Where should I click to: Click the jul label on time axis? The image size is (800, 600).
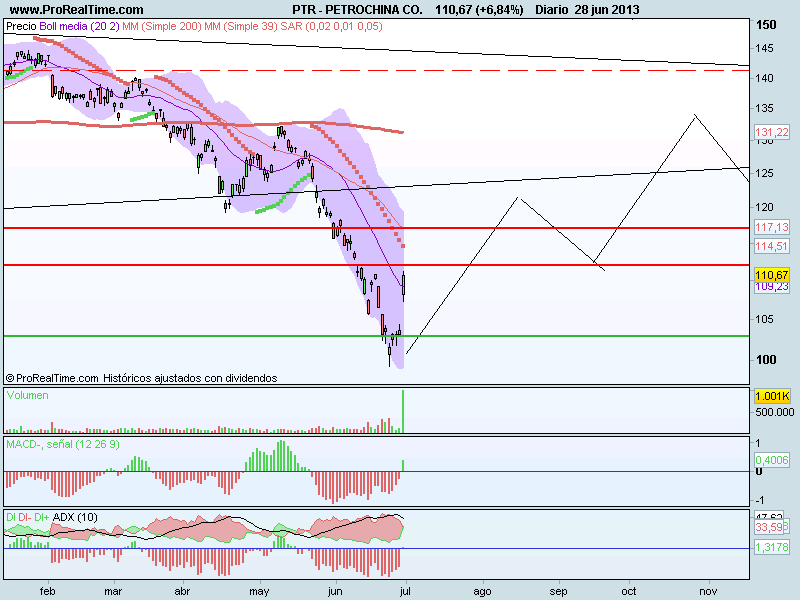[x=405, y=592]
